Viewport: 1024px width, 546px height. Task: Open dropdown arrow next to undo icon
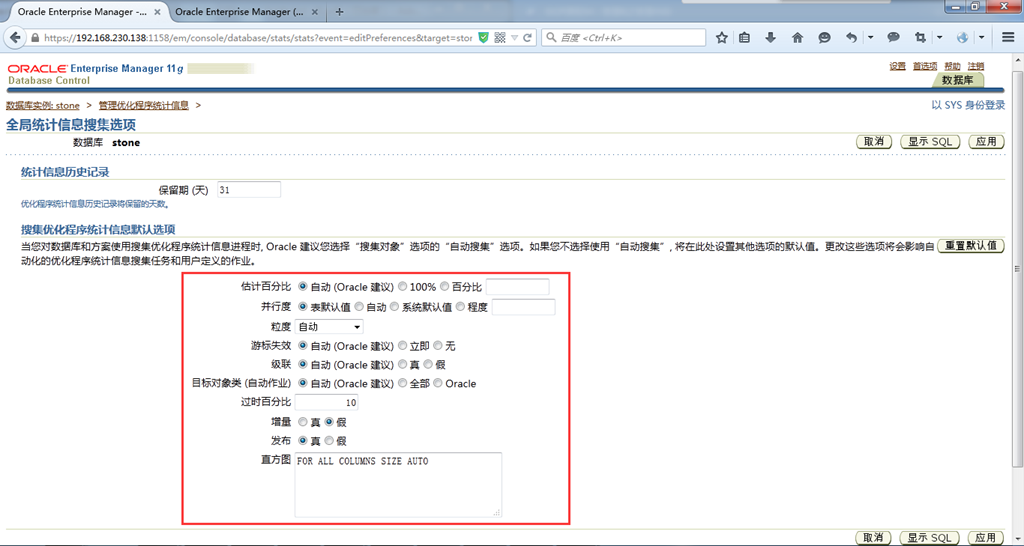tap(871, 38)
